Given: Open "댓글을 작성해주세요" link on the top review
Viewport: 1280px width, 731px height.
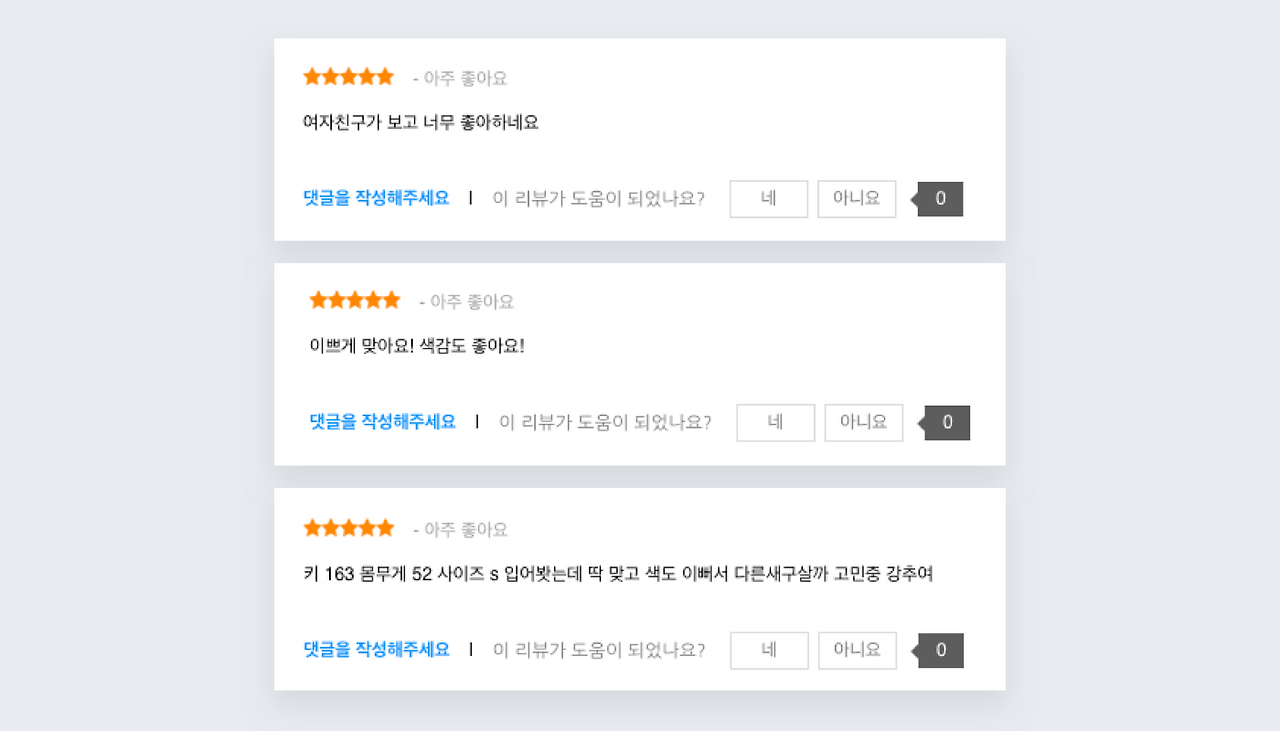Looking at the screenshot, I should [377, 198].
